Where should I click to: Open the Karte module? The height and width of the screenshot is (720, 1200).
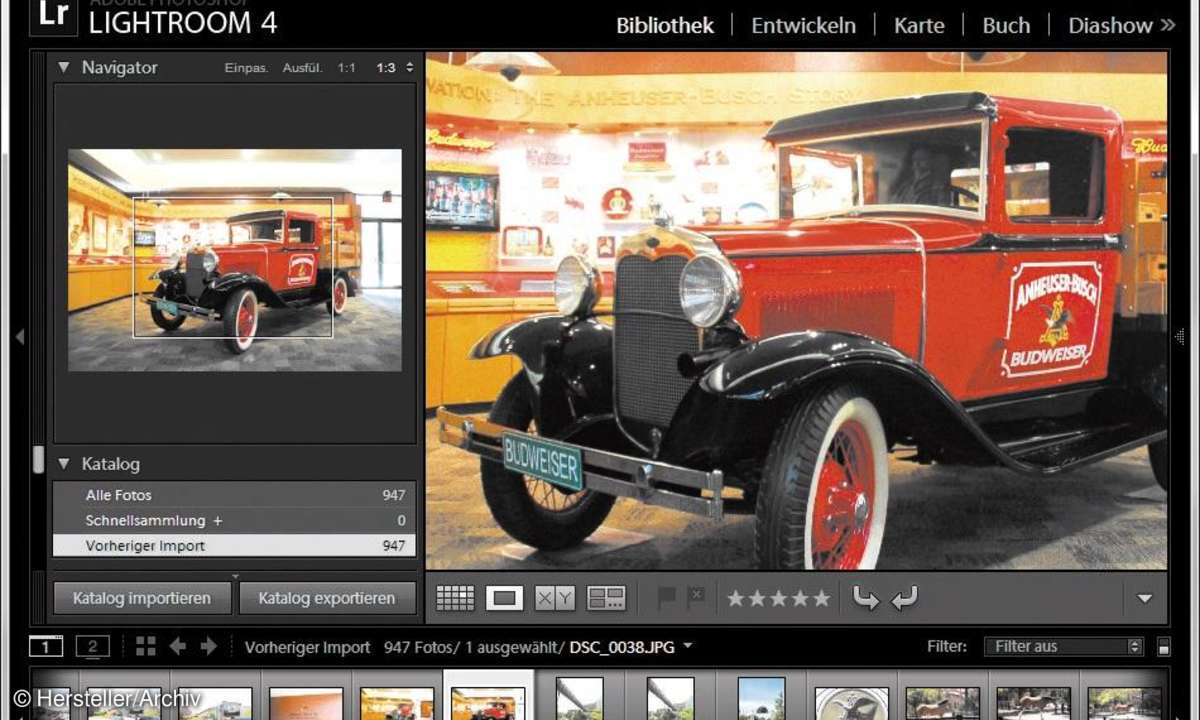tap(919, 26)
